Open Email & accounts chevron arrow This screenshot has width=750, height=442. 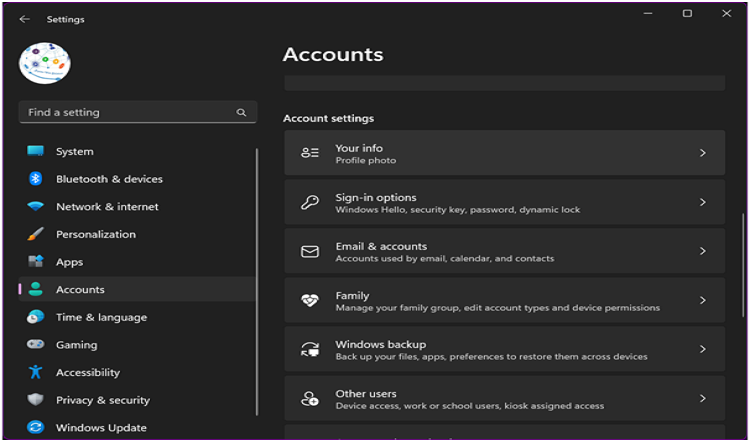pyautogui.click(x=703, y=251)
